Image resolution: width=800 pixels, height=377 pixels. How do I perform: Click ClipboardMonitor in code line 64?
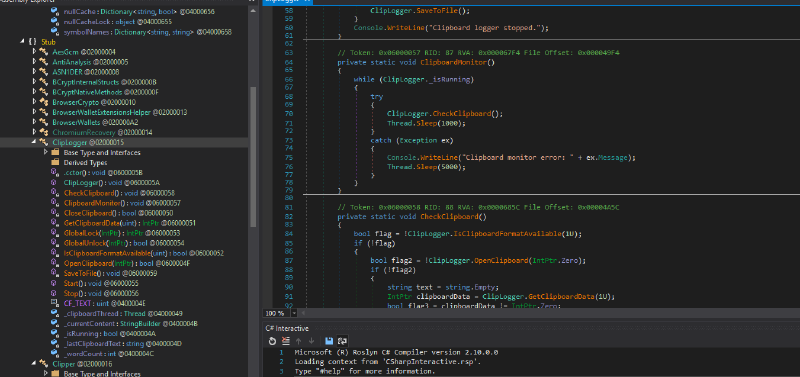click(x=453, y=62)
